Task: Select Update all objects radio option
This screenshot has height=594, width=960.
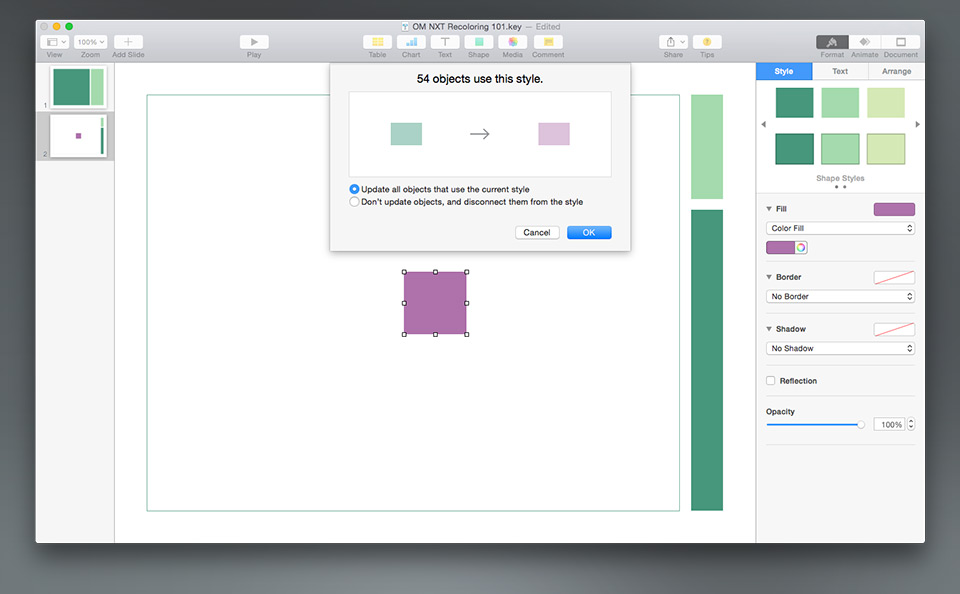Action: (354, 189)
